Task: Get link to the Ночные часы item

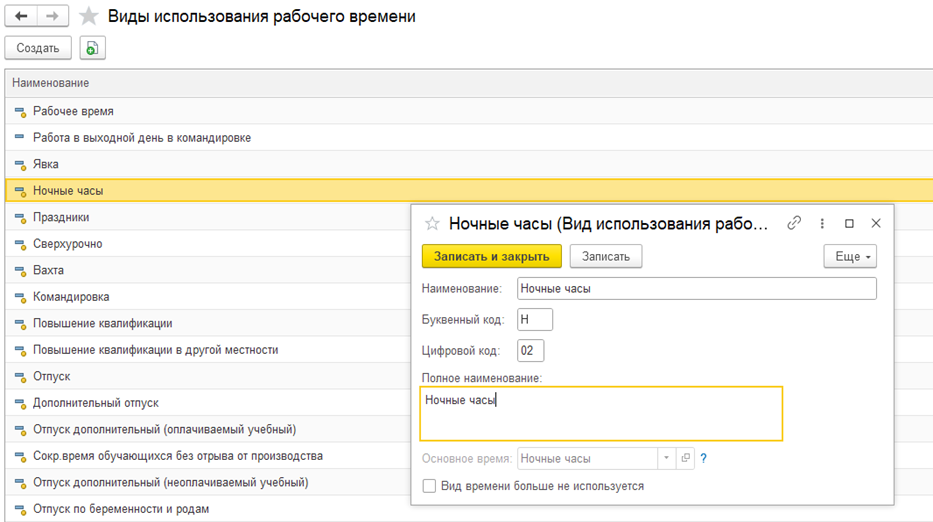Action: click(794, 223)
